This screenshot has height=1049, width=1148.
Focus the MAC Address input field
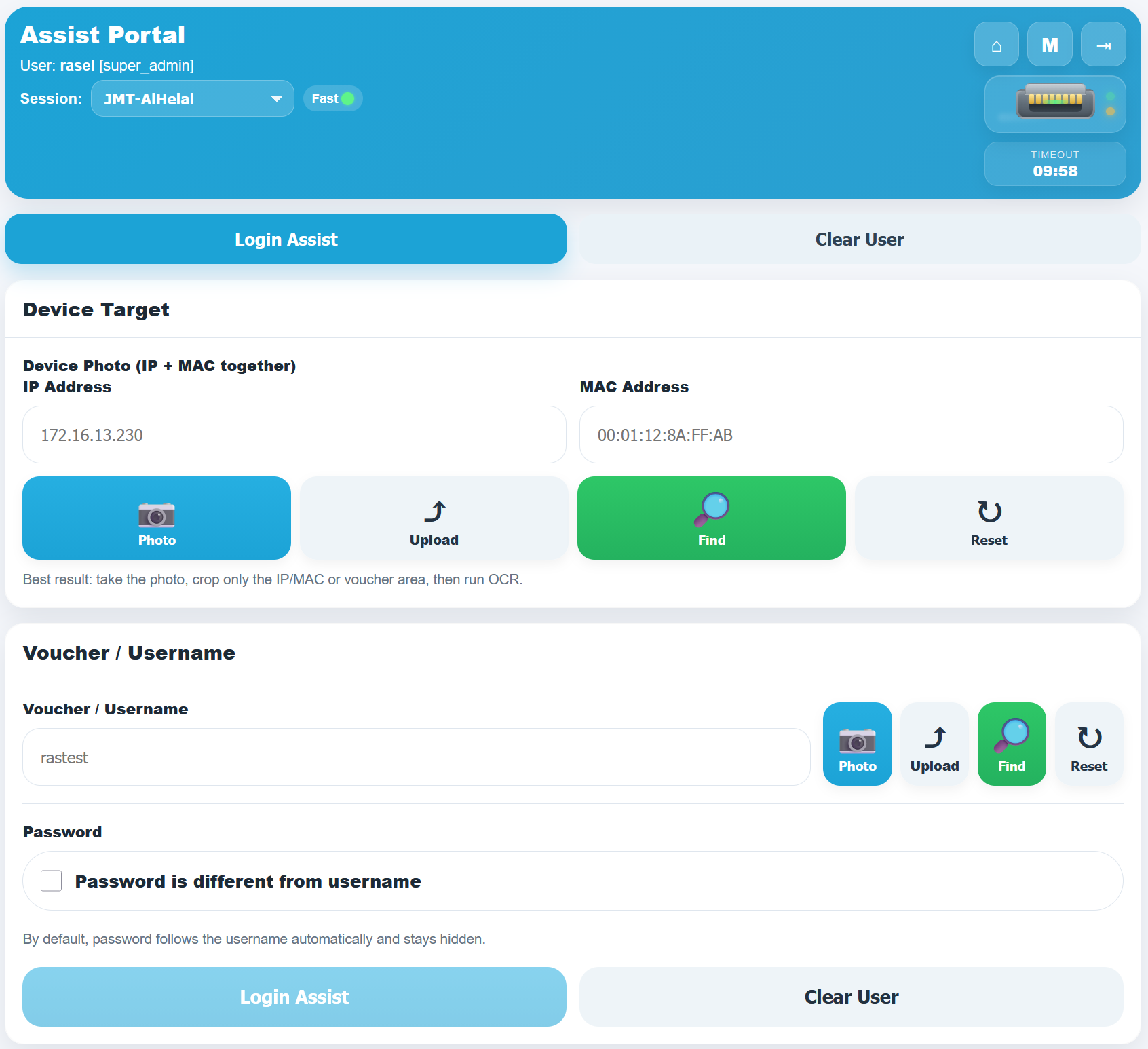[x=852, y=435]
